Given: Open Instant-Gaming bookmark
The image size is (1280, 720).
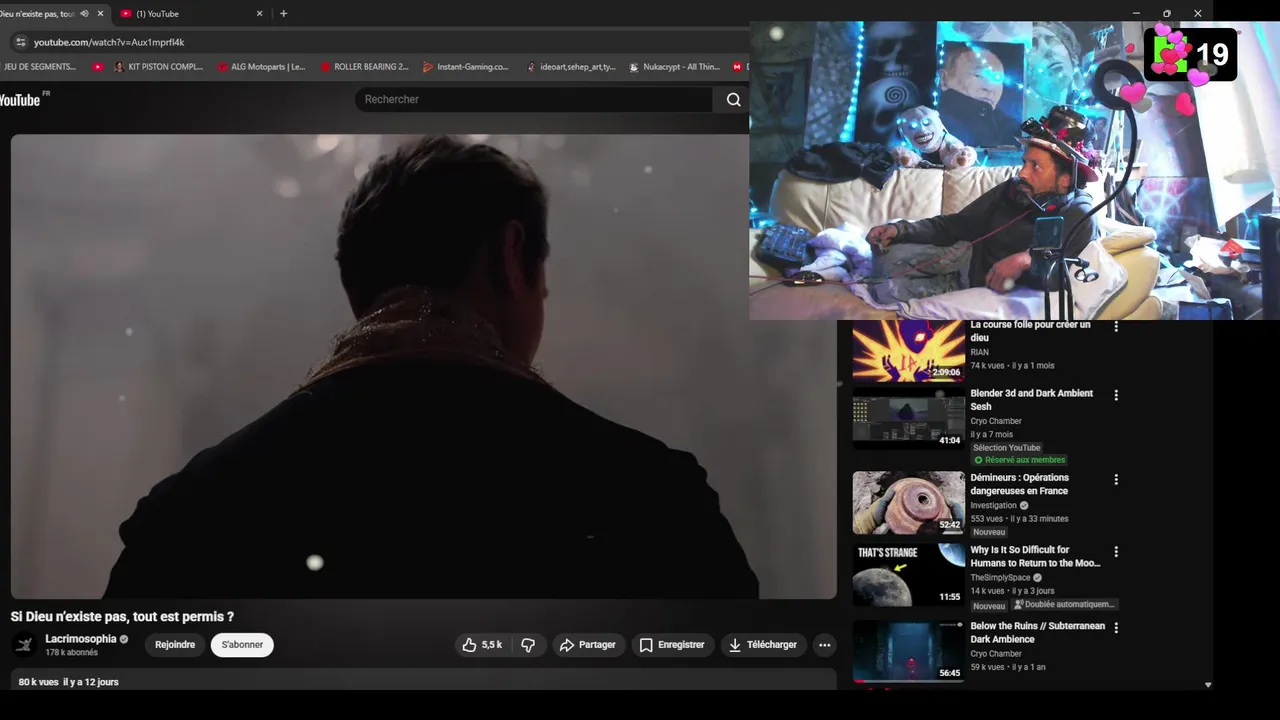Looking at the screenshot, I should click(x=466, y=67).
